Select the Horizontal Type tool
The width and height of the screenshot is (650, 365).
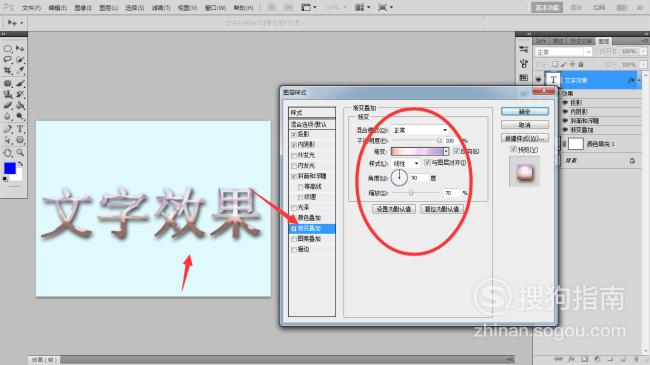point(20,129)
